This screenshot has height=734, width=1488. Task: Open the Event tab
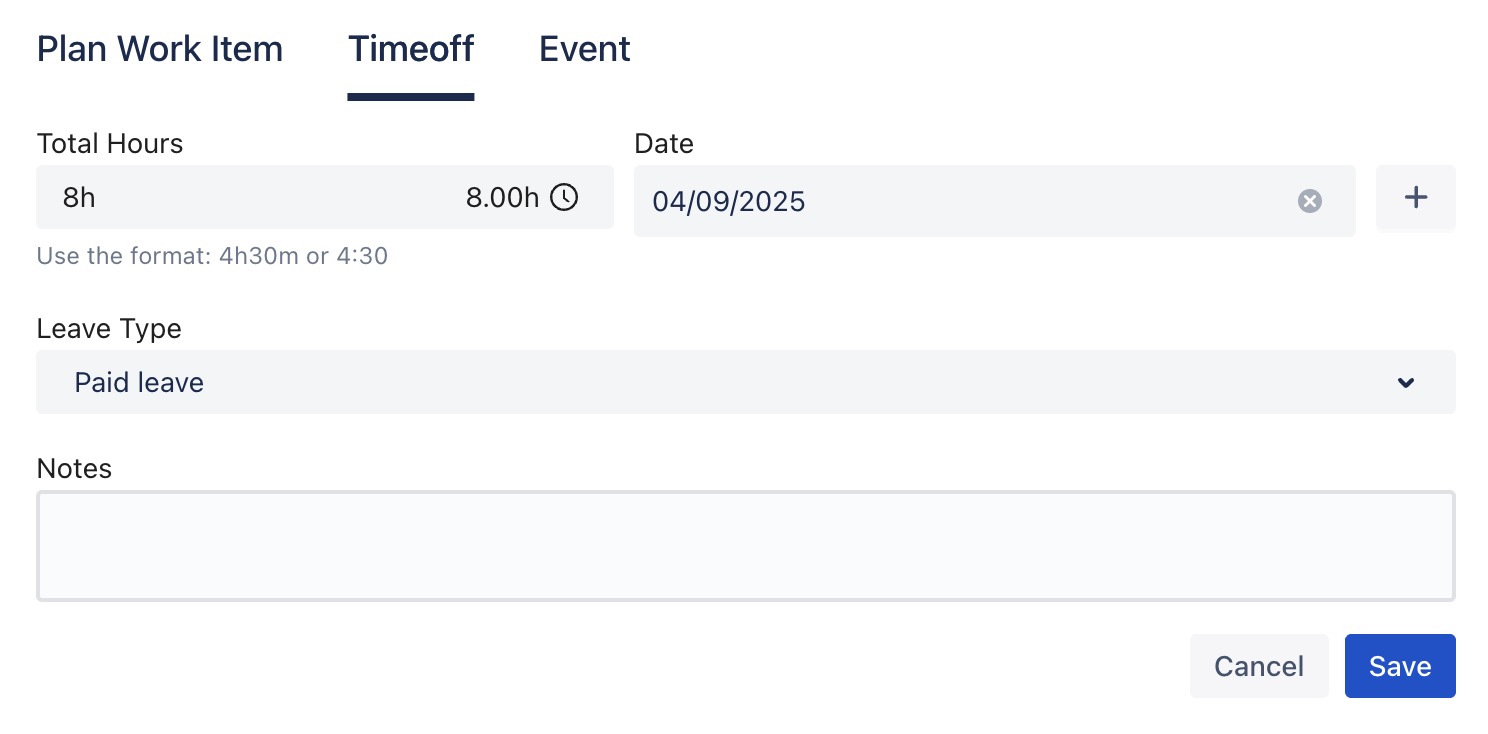coord(585,49)
